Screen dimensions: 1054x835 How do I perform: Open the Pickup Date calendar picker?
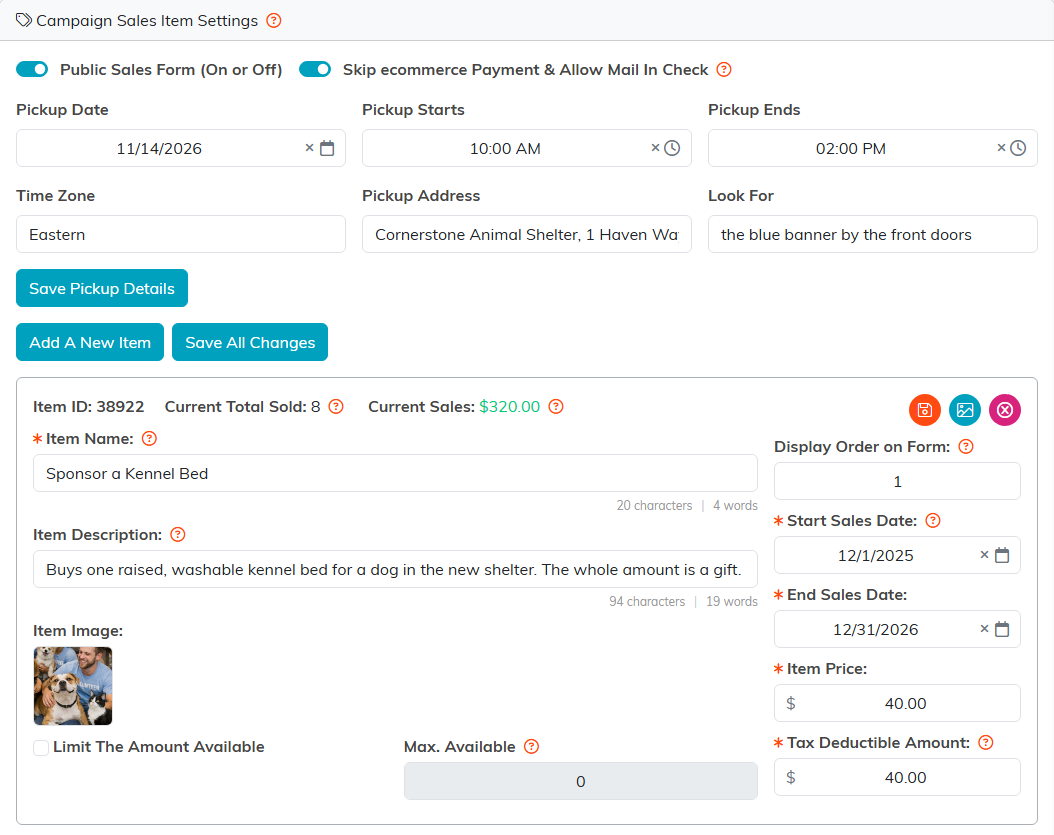pyautogui.click(x=327, y=148)
